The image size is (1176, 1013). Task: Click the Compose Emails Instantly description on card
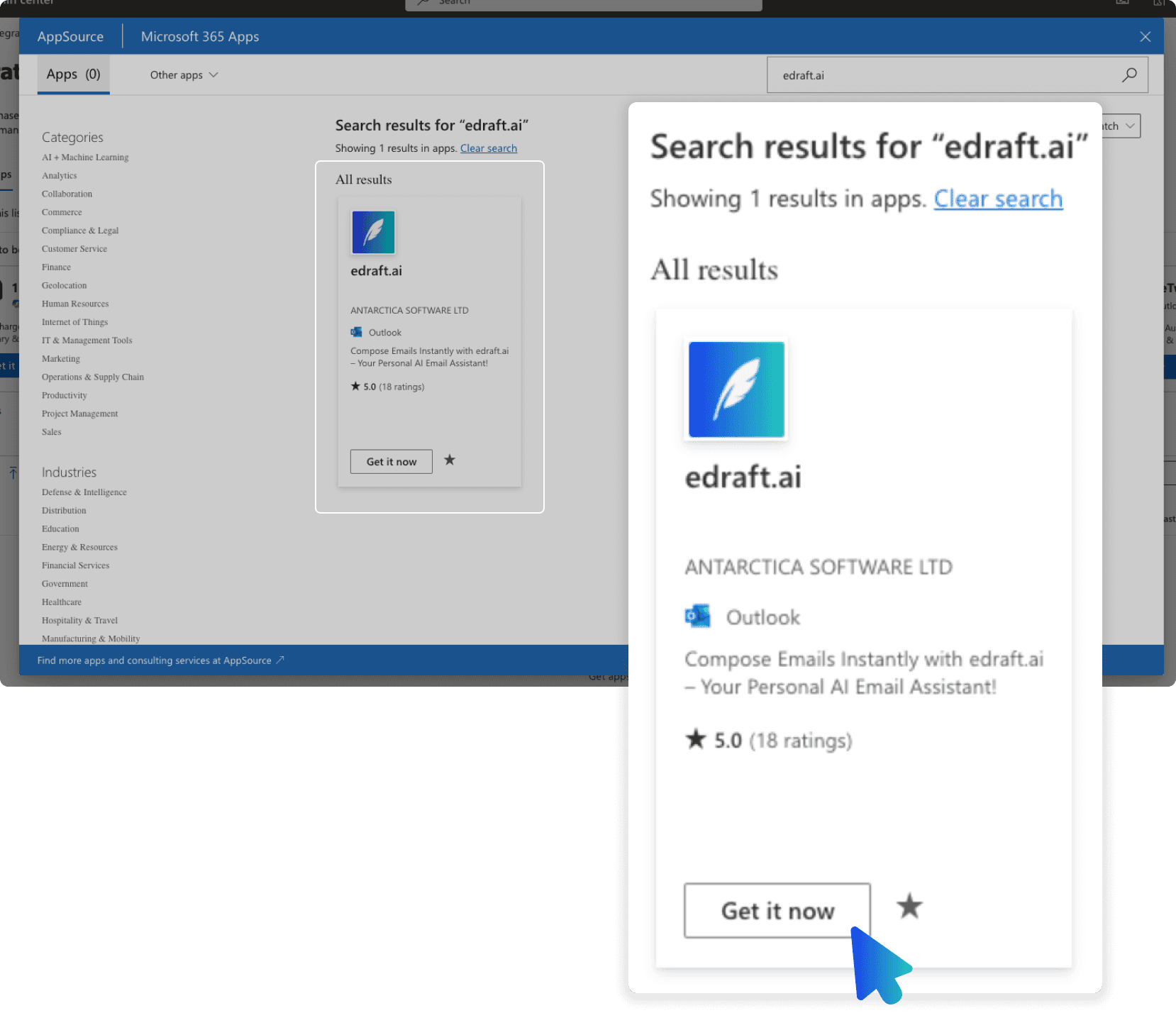pyautogui.click(x=429, y=357)
